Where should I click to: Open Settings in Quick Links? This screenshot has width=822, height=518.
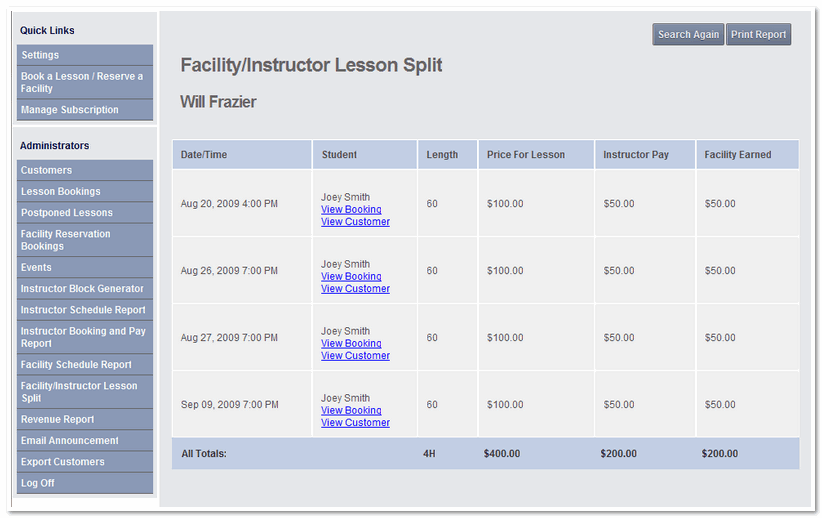85,55
